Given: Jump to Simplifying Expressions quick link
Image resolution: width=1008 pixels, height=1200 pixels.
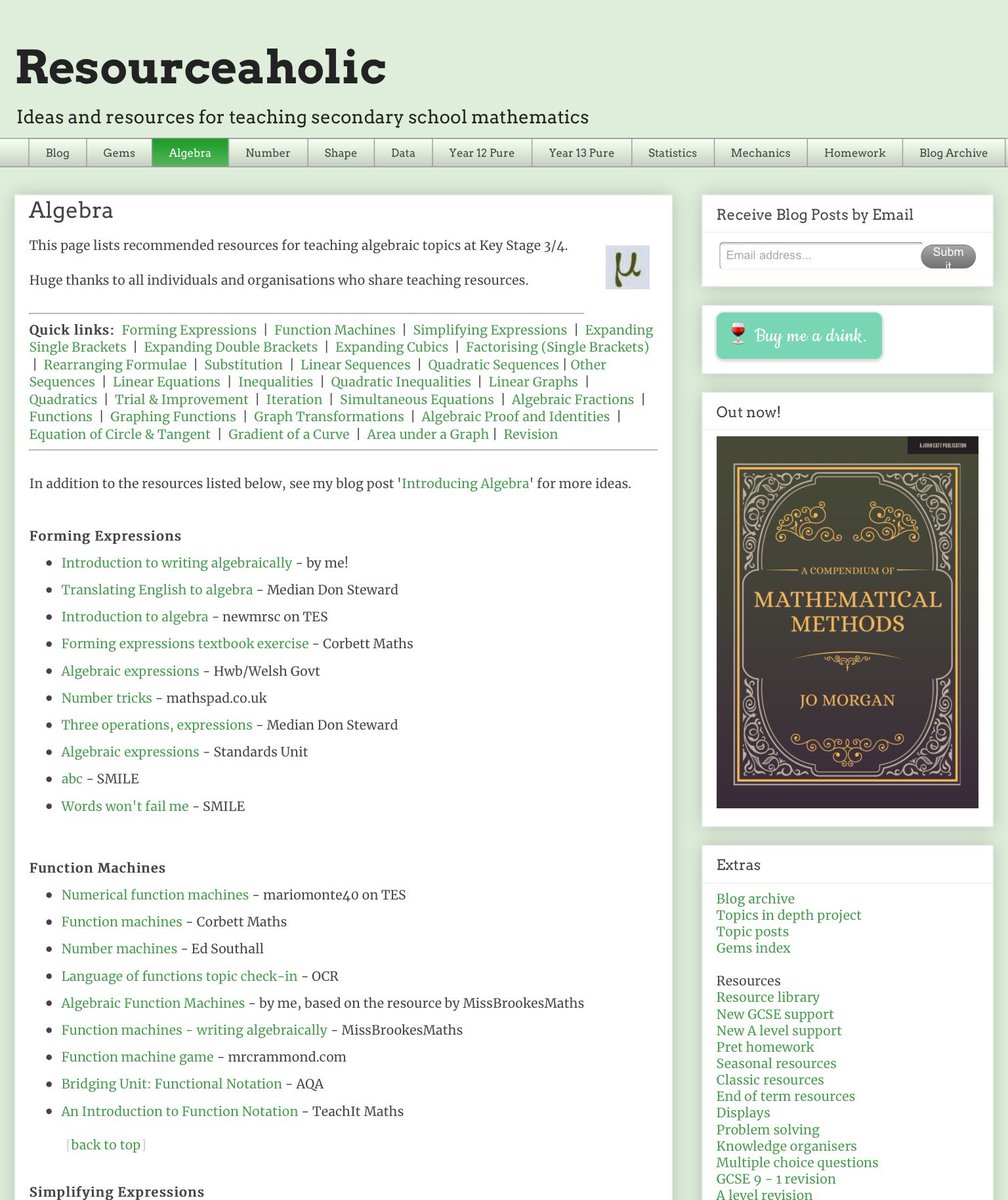Looking at the screenshot, I should tap(490, 330).
